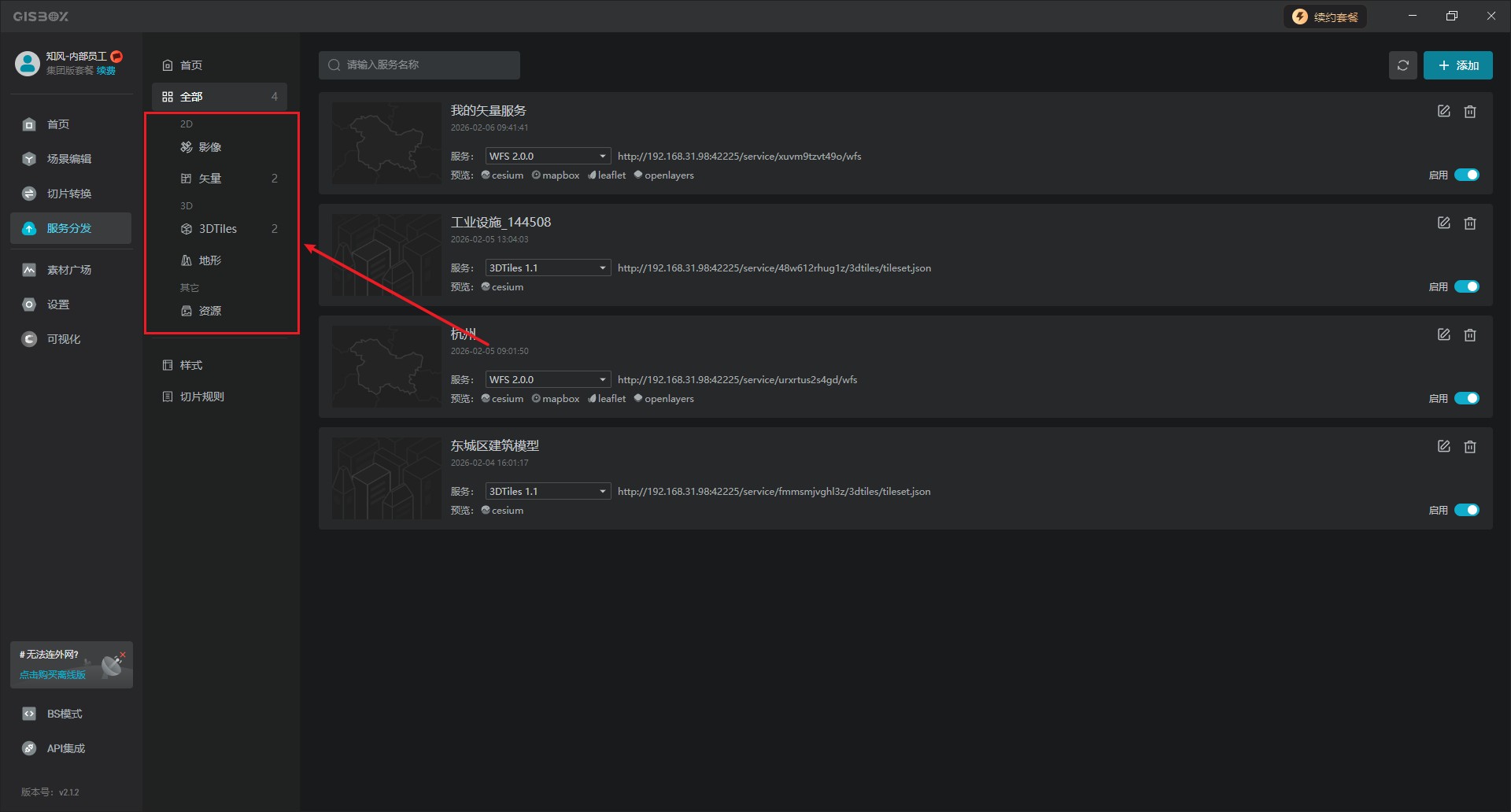
Task: Click the refresh icon beside the Add button
Action: click(1402, 65)
